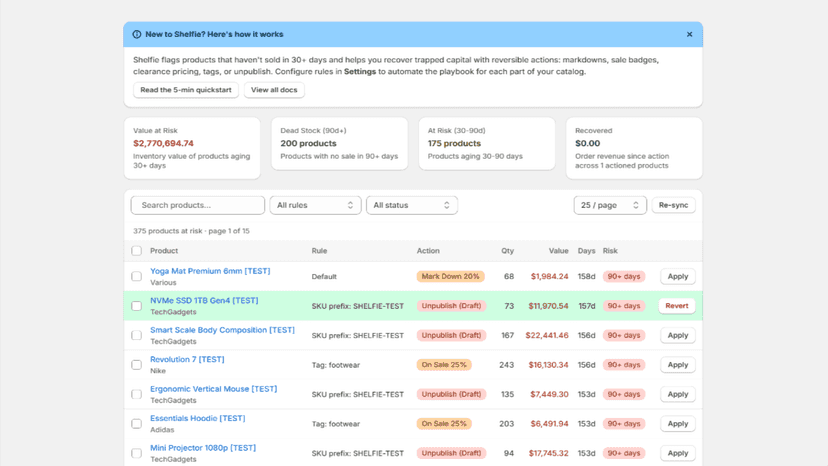Image resolution: width=828 pixels, height=466 pixels.
Task: Focus the Search products field
Action: [x=198, y=205]
